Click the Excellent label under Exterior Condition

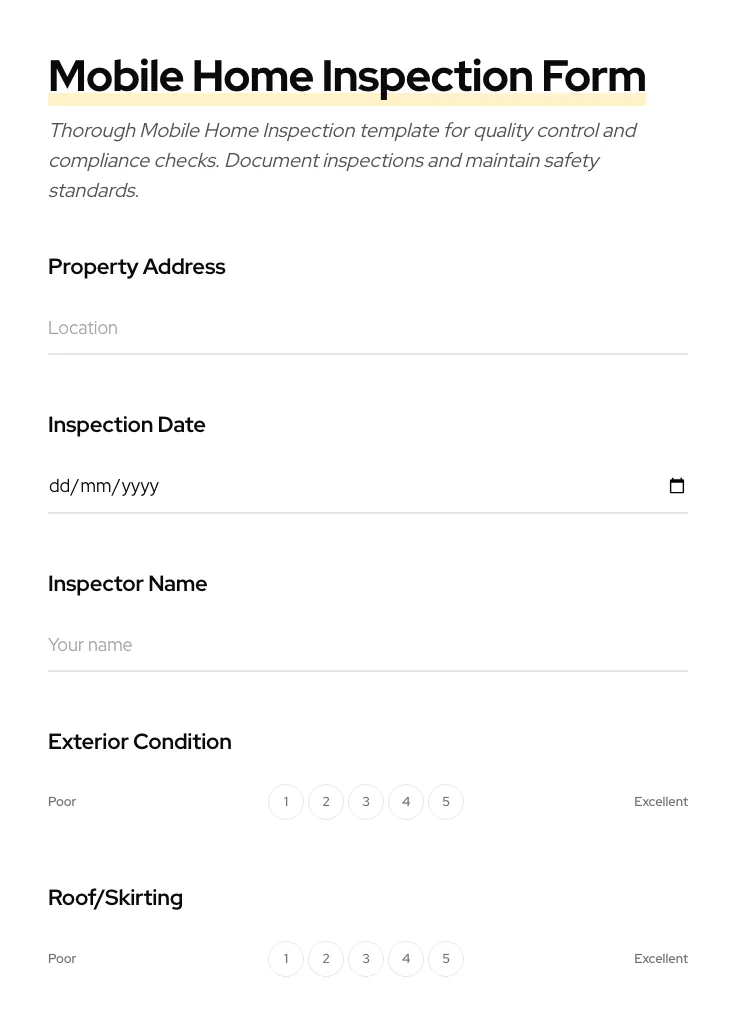[x=661, y=801]
